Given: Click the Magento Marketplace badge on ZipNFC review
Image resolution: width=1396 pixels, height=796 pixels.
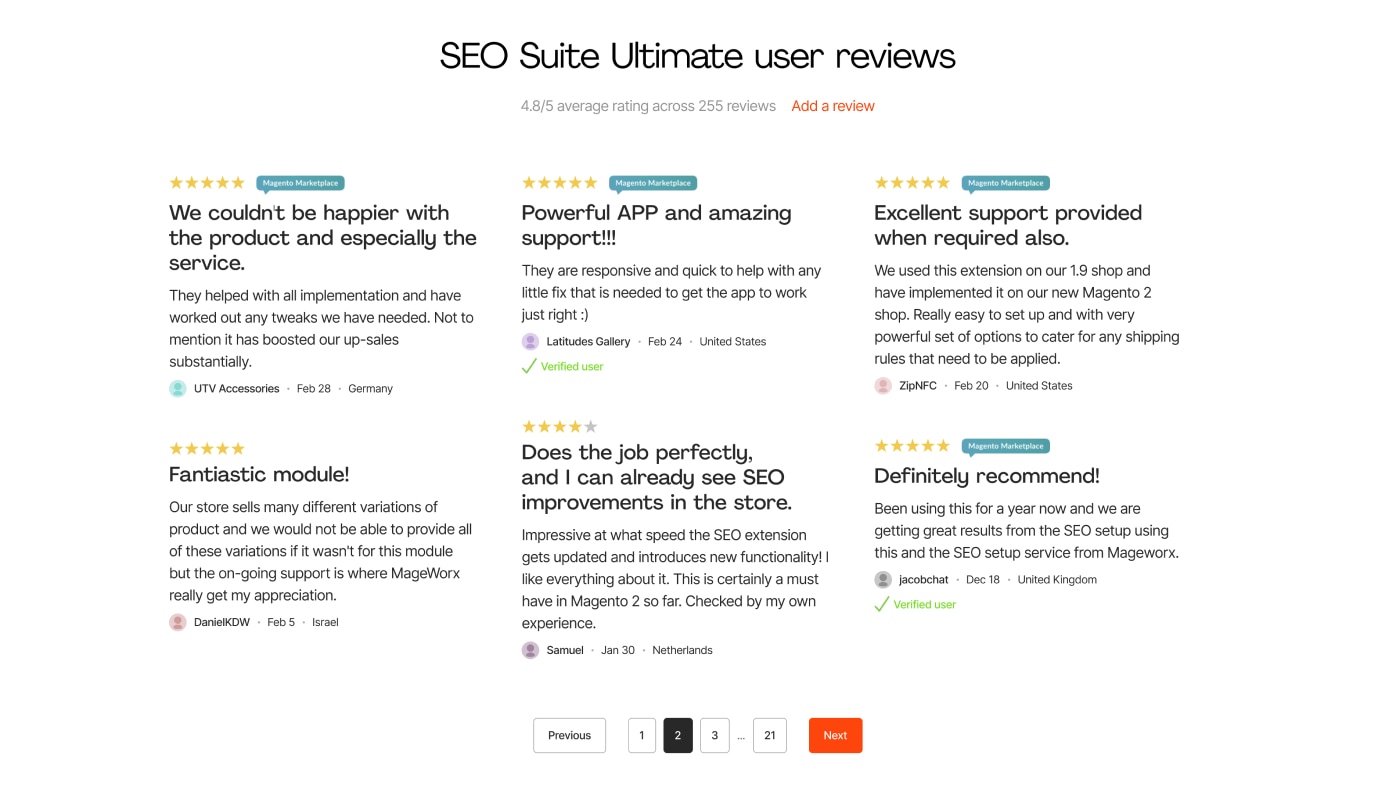Looking at the screenshot, I should [1005, 183].
